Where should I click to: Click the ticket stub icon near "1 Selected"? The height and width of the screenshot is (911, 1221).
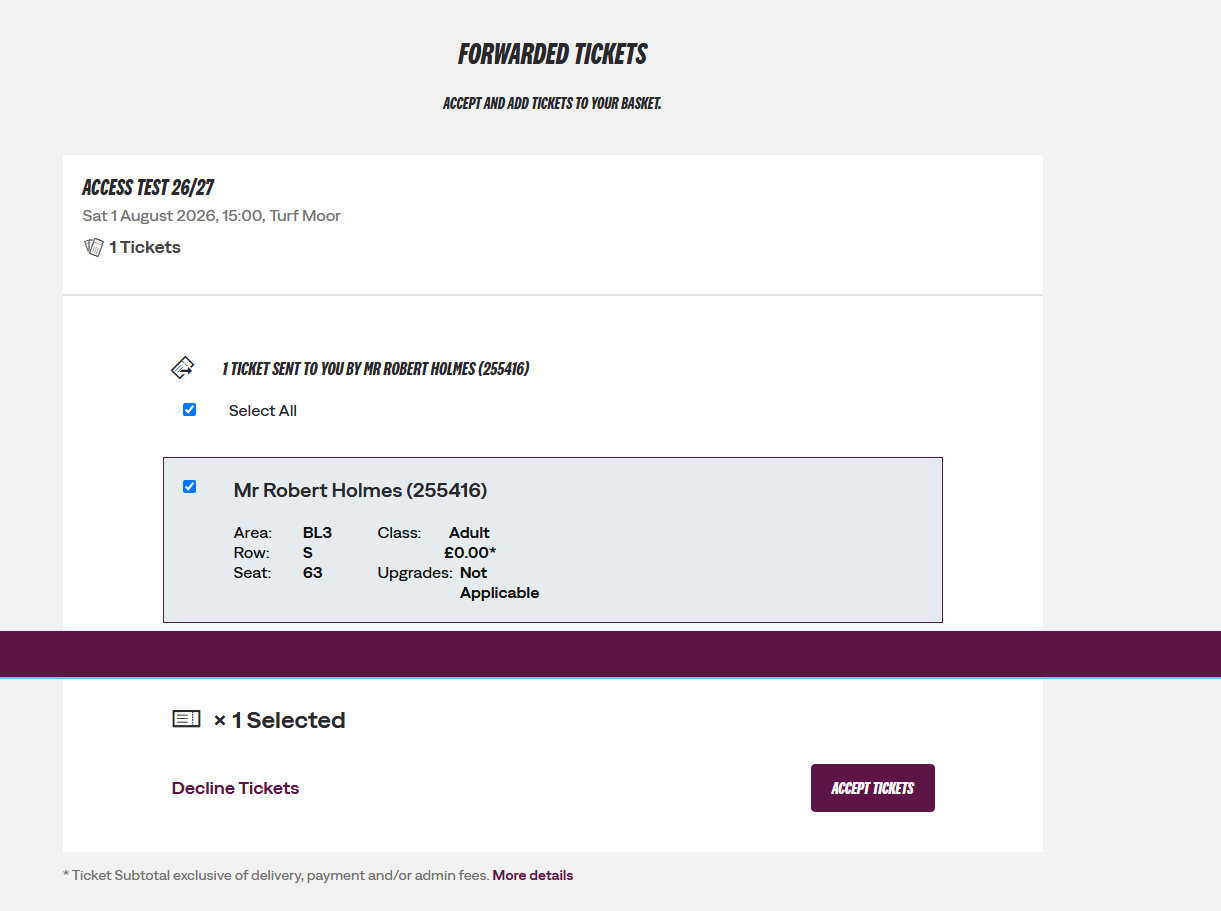click(x=186, y=719)
